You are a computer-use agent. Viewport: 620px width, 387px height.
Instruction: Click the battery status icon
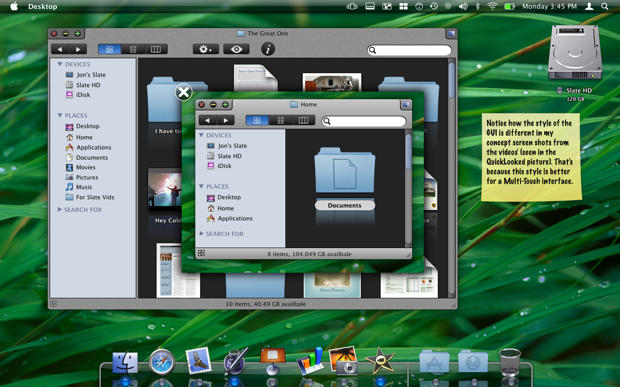coord(509,6)
